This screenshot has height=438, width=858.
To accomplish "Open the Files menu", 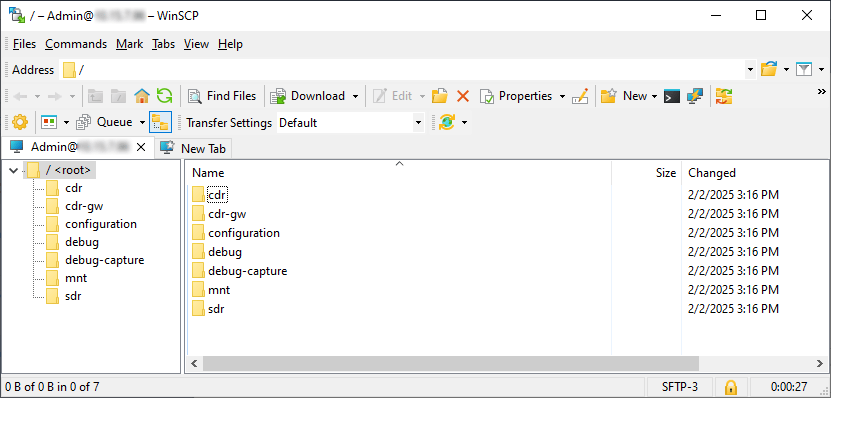I will click(x=24, y=44).
